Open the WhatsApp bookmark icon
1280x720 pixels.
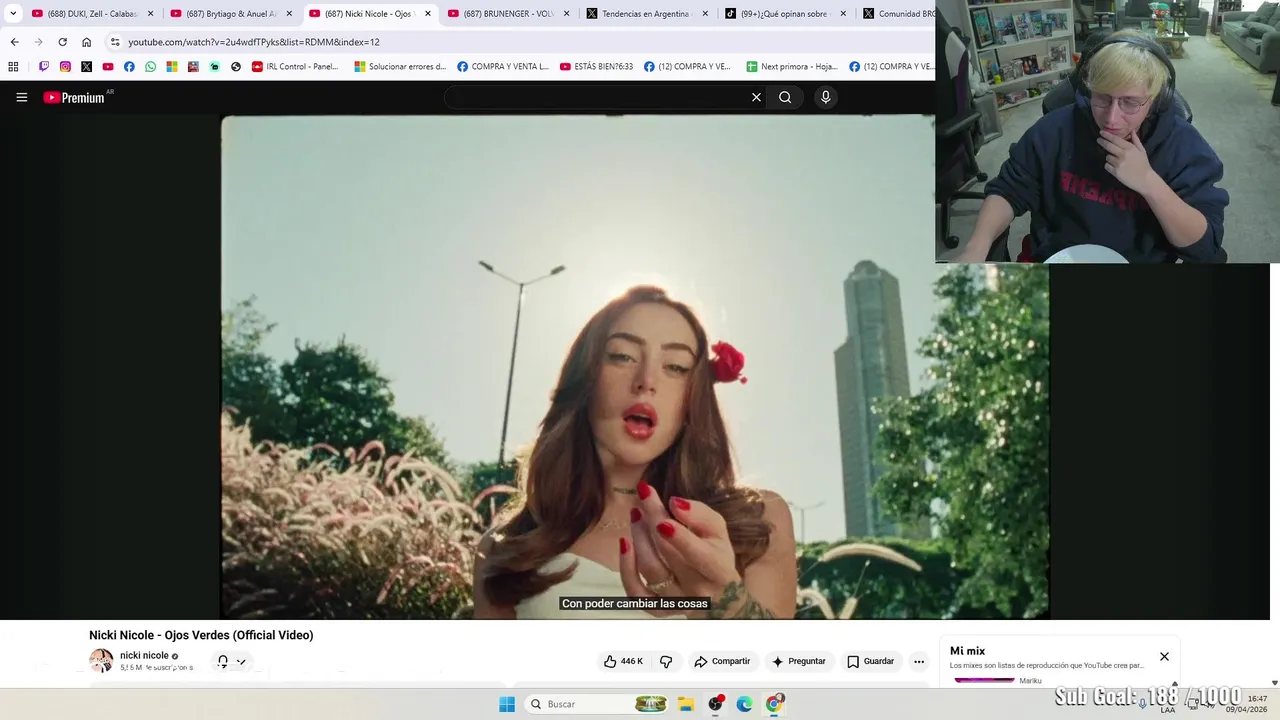click(x=150, y=67)
